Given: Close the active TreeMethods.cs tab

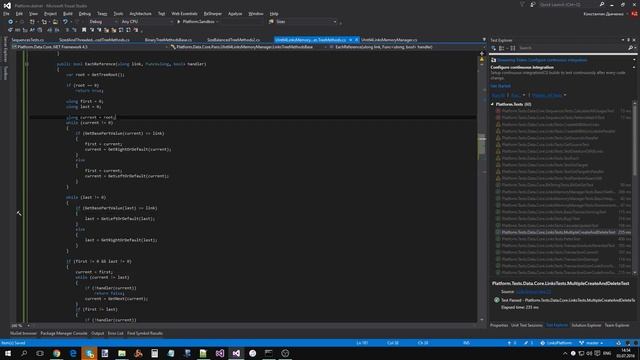Looking at the screenshot, I should point(356,40).
